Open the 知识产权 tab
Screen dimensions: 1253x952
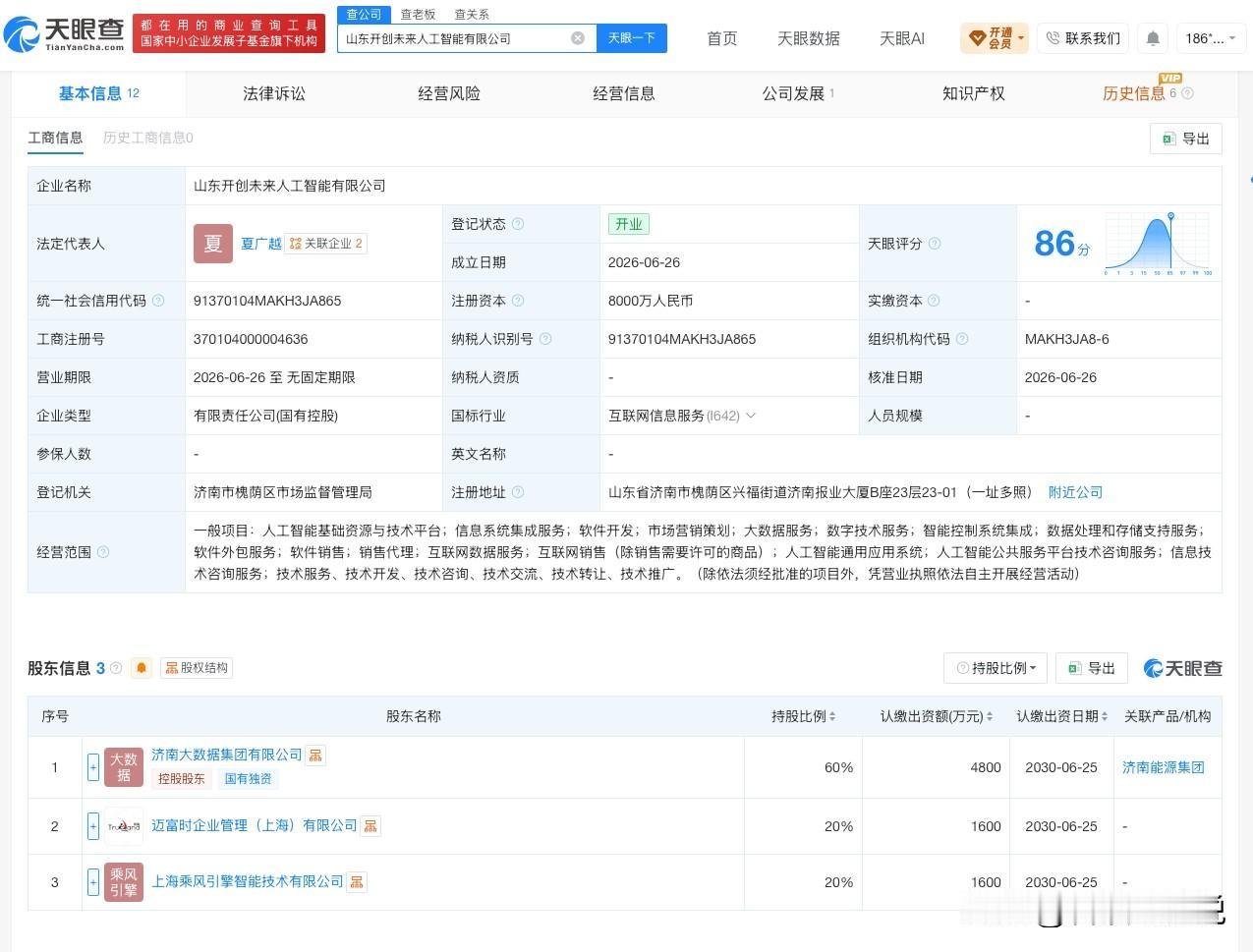(x=974, y=93)
